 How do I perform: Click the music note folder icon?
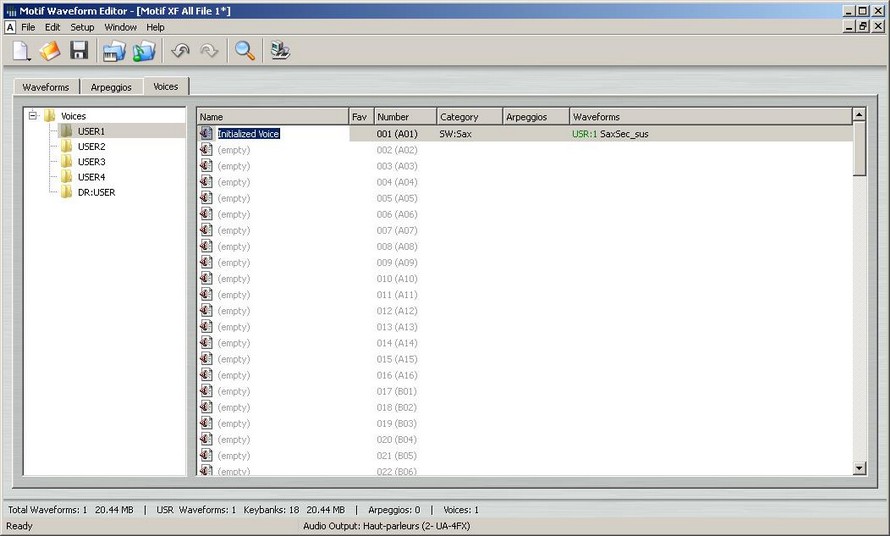tap(145, 51)
